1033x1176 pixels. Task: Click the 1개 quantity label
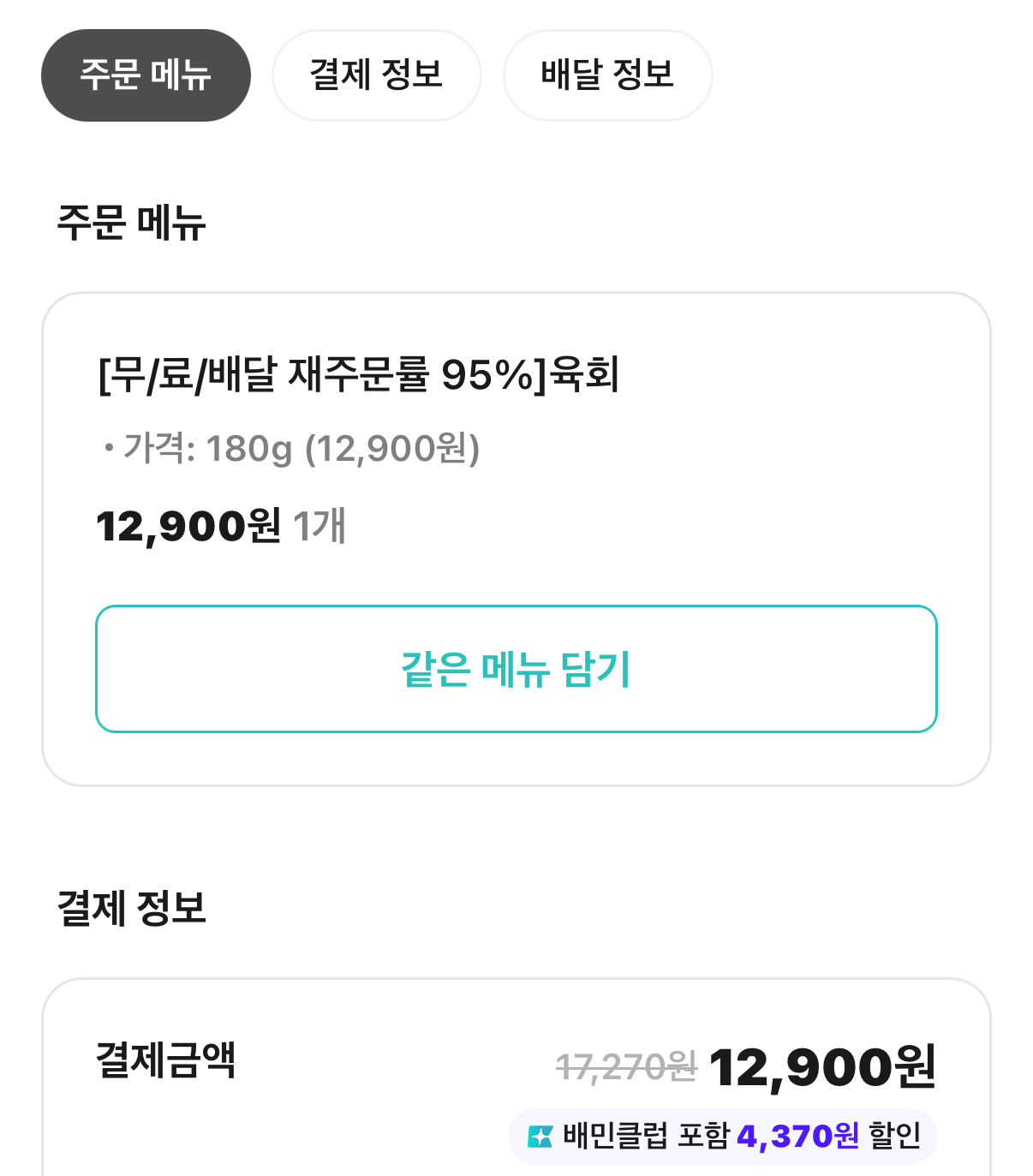click(319, 526)
